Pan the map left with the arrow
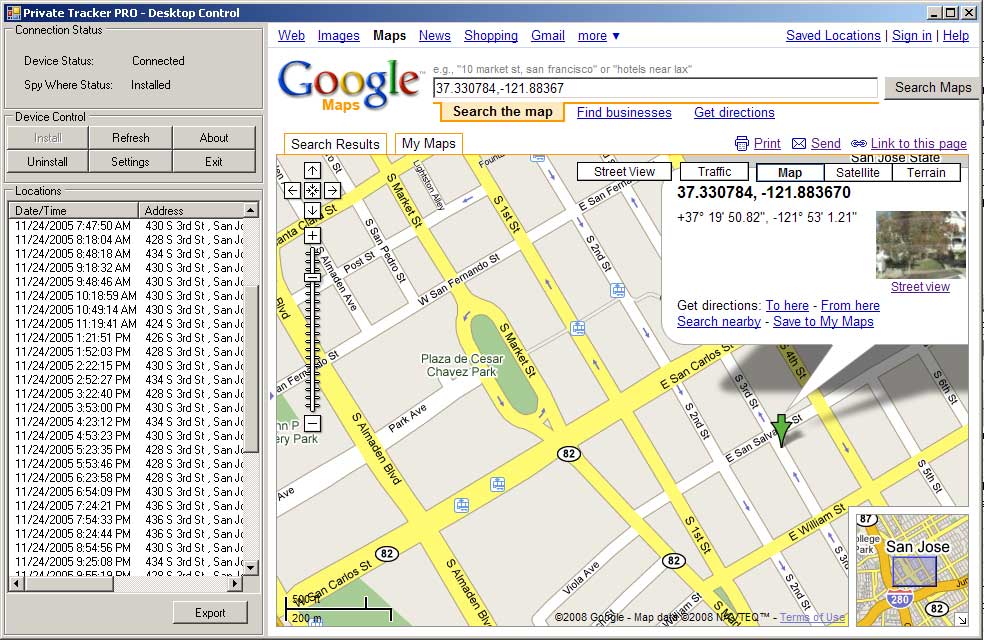This screenshot has height=640, width=984. [x=292, y=190]
